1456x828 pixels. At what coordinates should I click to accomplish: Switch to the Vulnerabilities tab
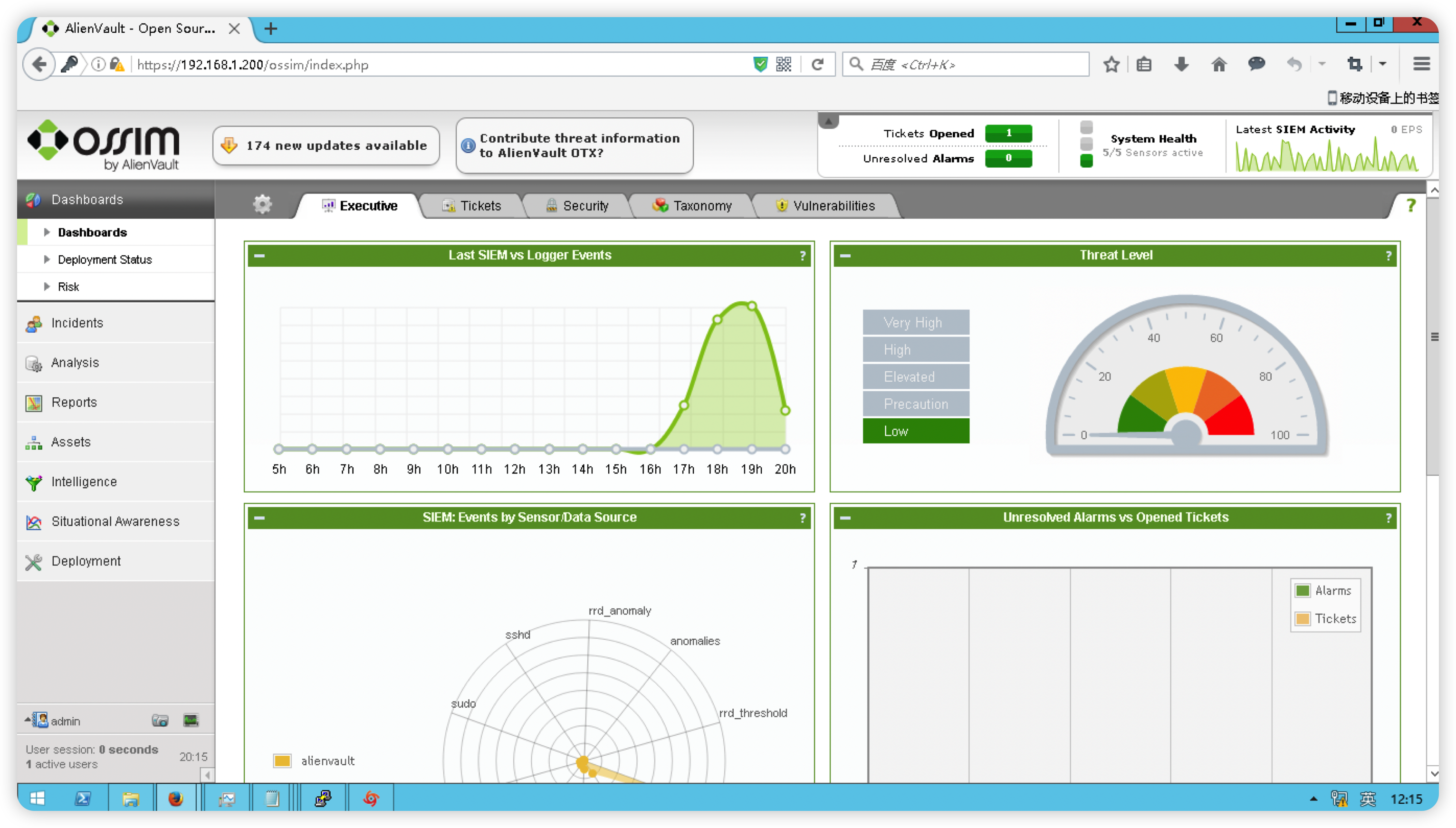pos(825,205)
